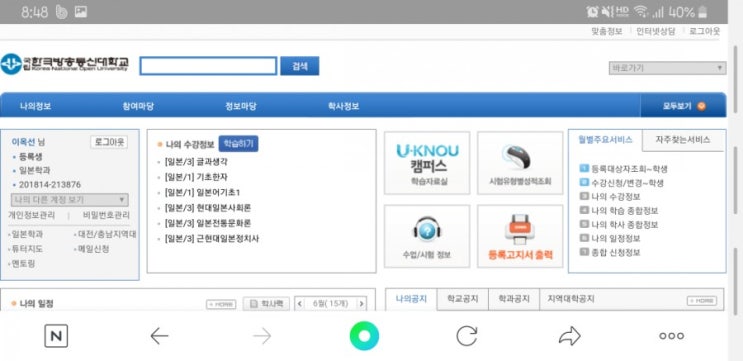The height and width of the screenshot is (361, 743).
Task: Click 나의 수강정보 service link
Action: point(616,197)
